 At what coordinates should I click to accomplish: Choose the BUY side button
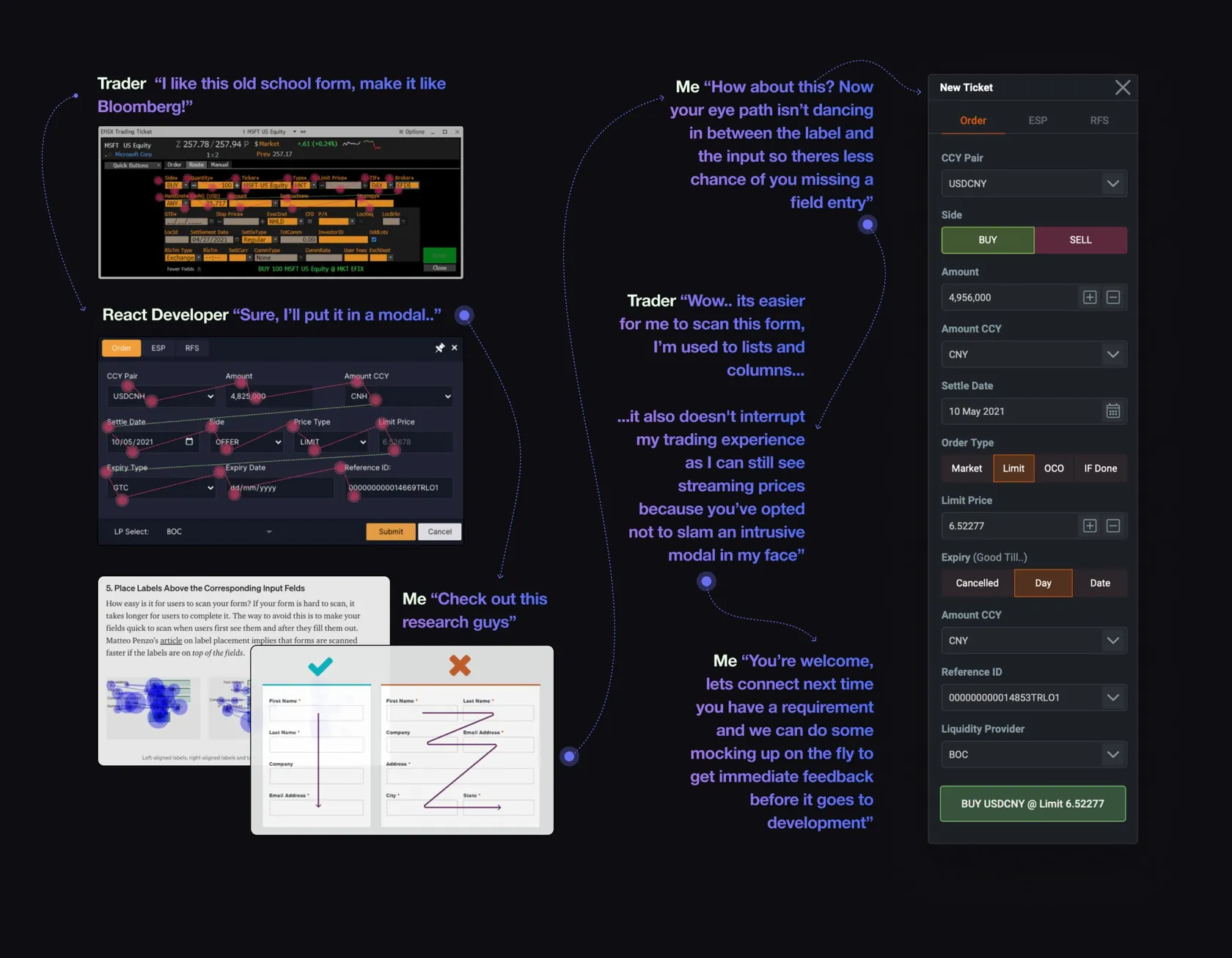pyautogui.click(x=988, y=240)
